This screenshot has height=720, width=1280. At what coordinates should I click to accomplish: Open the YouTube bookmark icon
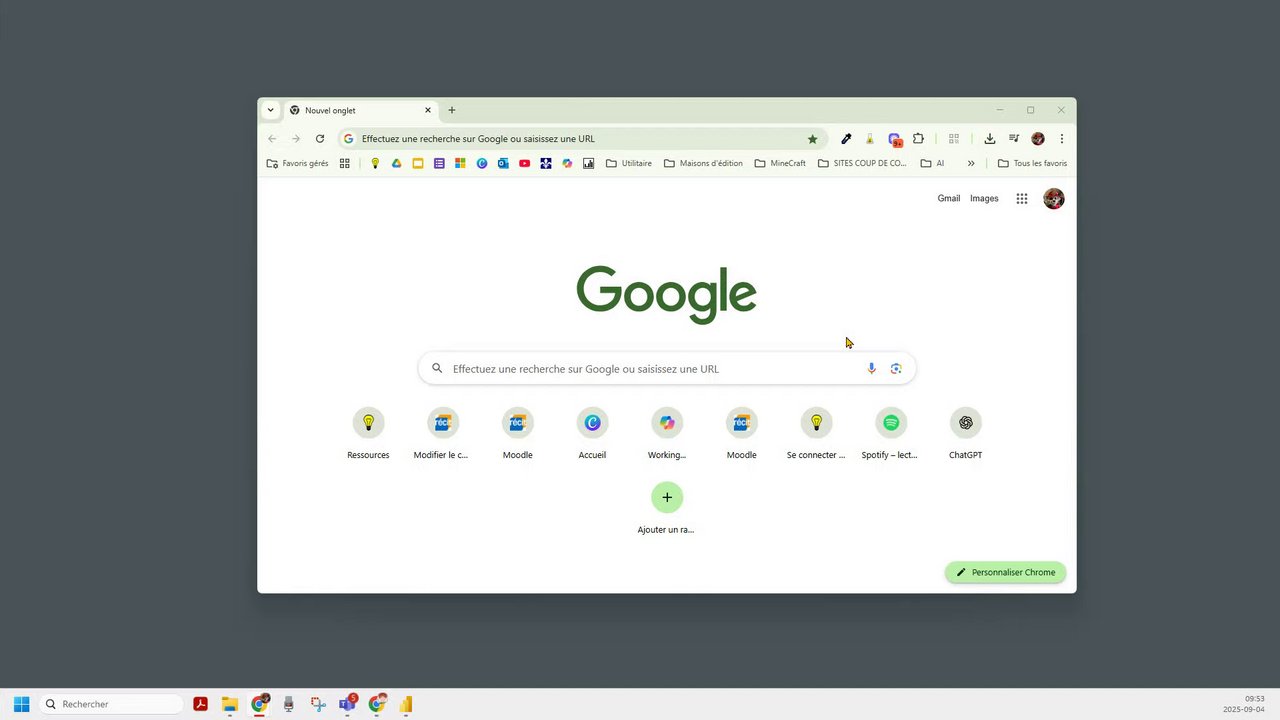[524, 163]
